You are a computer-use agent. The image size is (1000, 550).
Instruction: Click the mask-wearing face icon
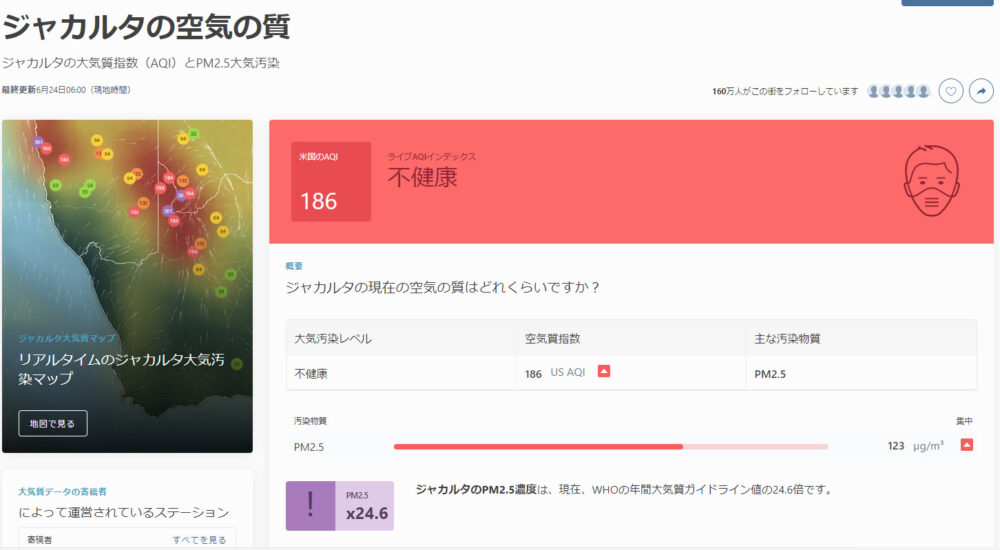point(931,181)
